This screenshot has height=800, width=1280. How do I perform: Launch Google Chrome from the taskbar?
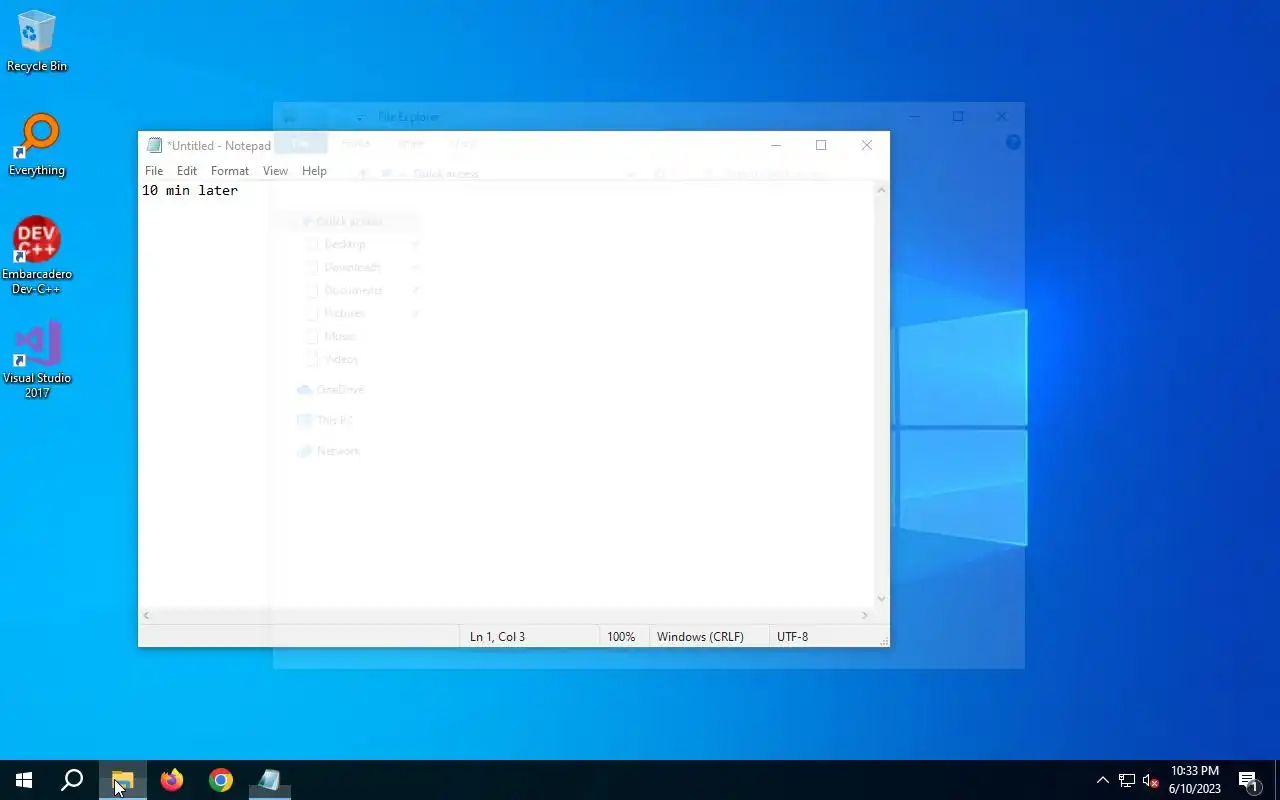[221, 780]
